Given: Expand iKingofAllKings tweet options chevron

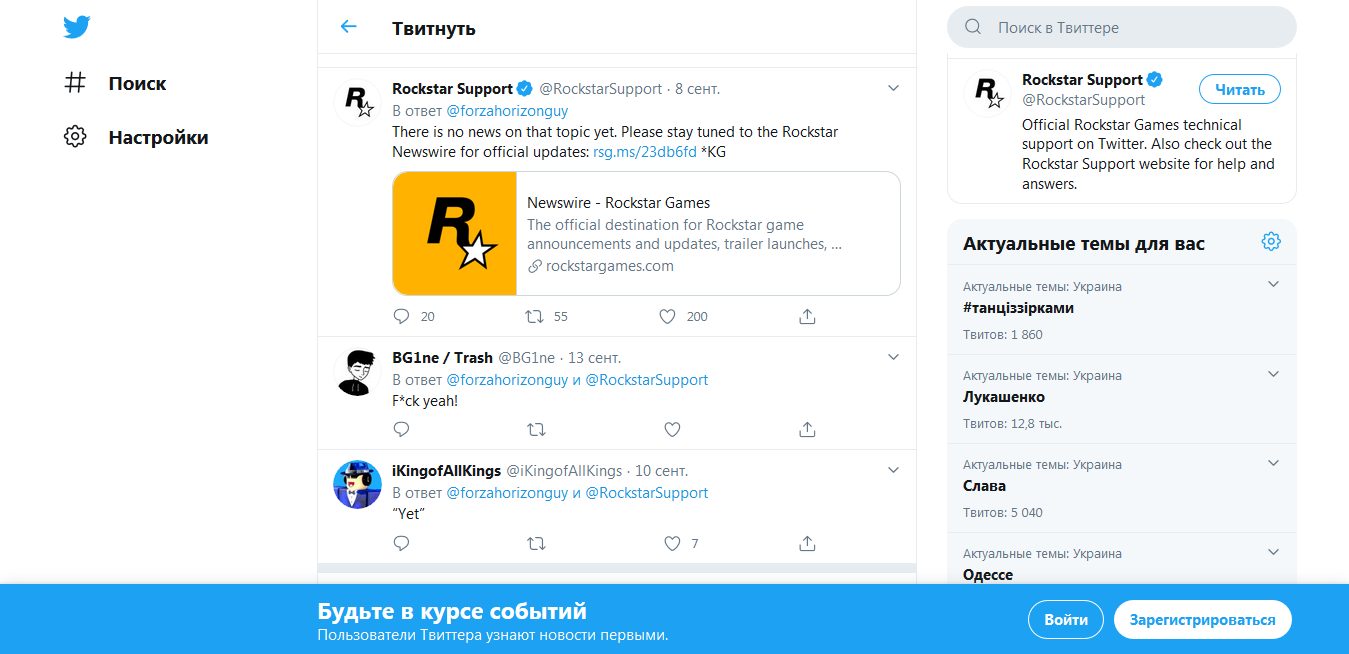Looking at the screenshot, I should pyautogui.click(x=894, y=470).
